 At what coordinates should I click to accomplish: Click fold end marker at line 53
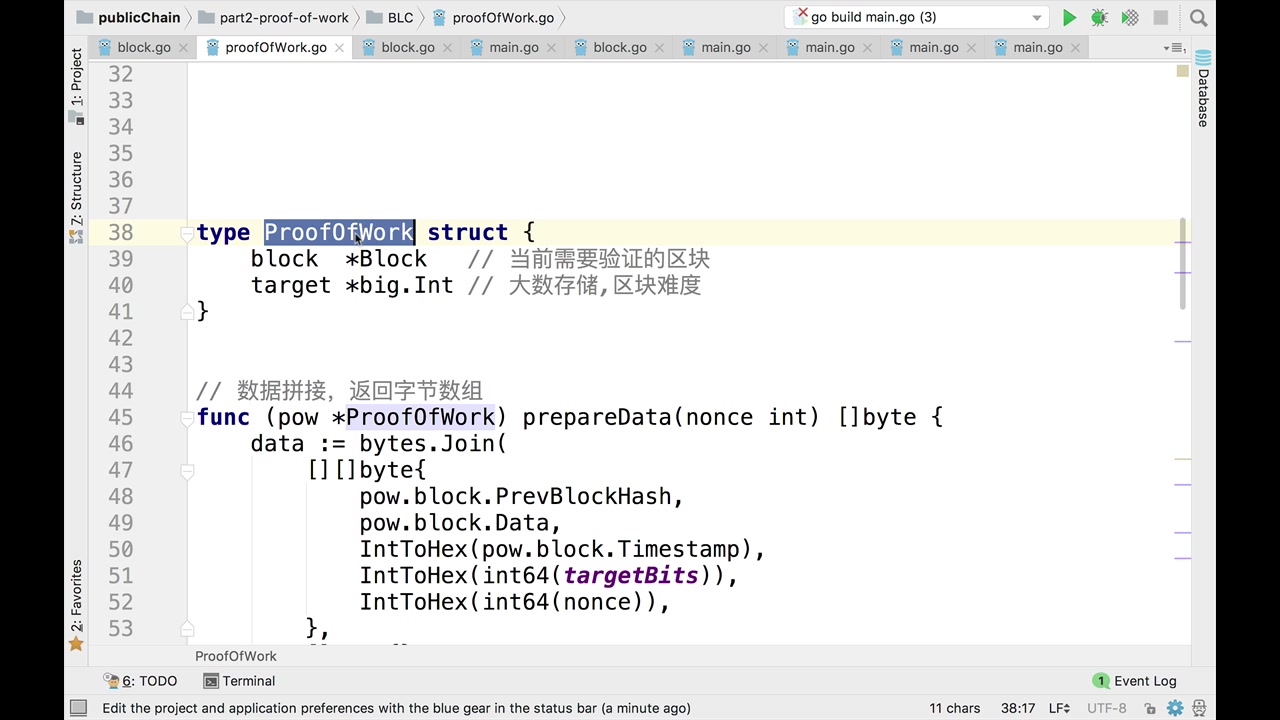coord(187,629)
